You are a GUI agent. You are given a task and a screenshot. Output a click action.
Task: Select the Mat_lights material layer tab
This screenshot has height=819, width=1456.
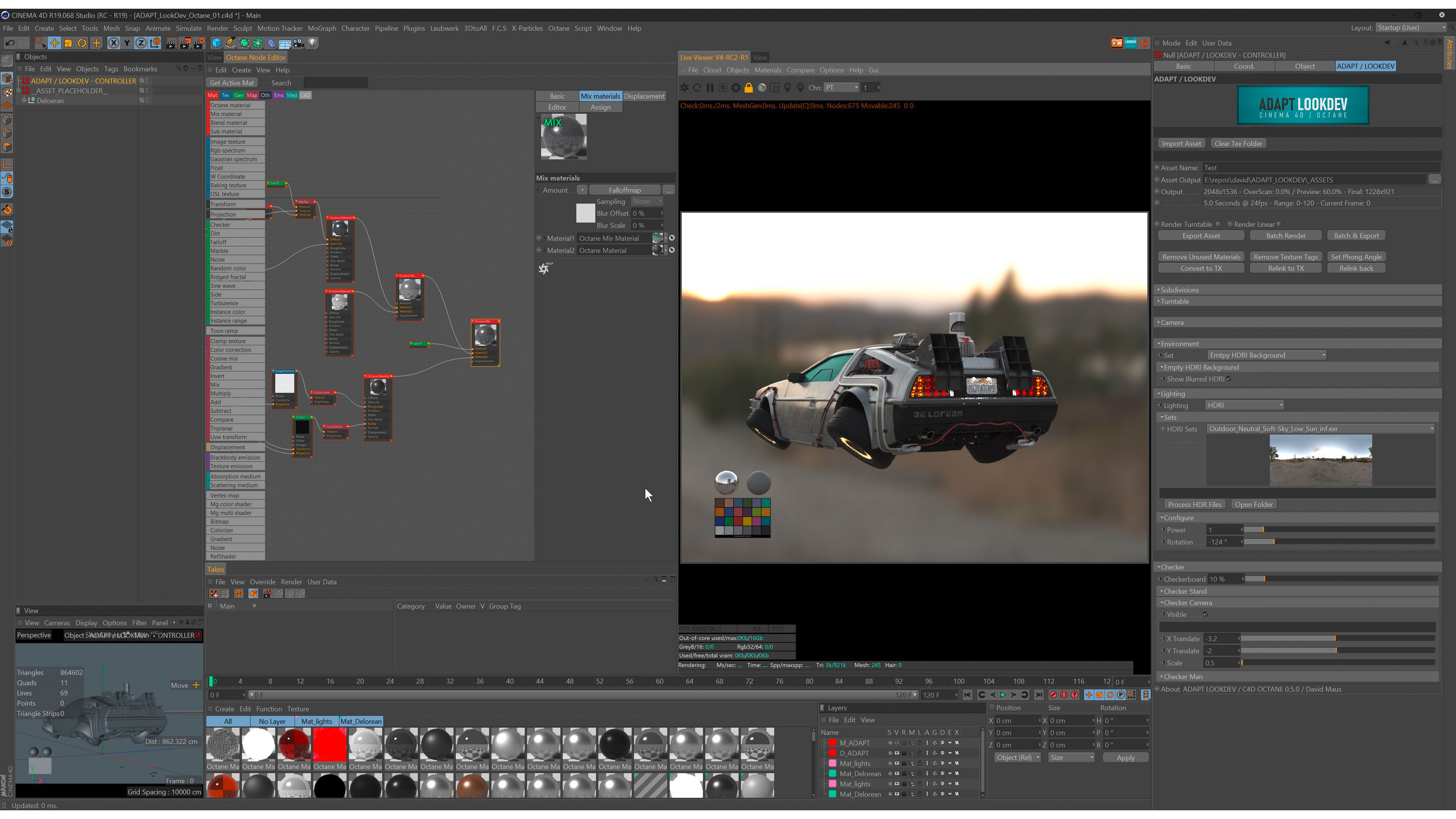point(317,722)
